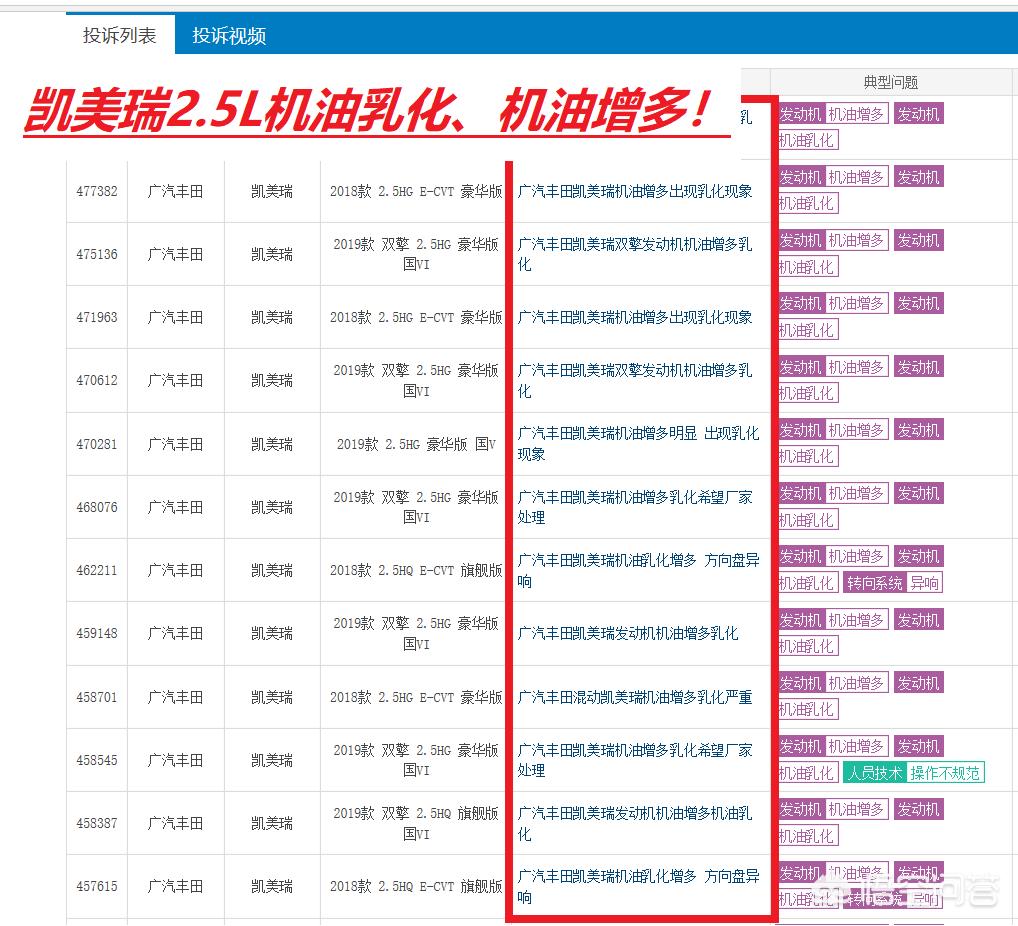1018x926 pixels.
Task: Open complaint ID 458545
Action: point(97,760)
